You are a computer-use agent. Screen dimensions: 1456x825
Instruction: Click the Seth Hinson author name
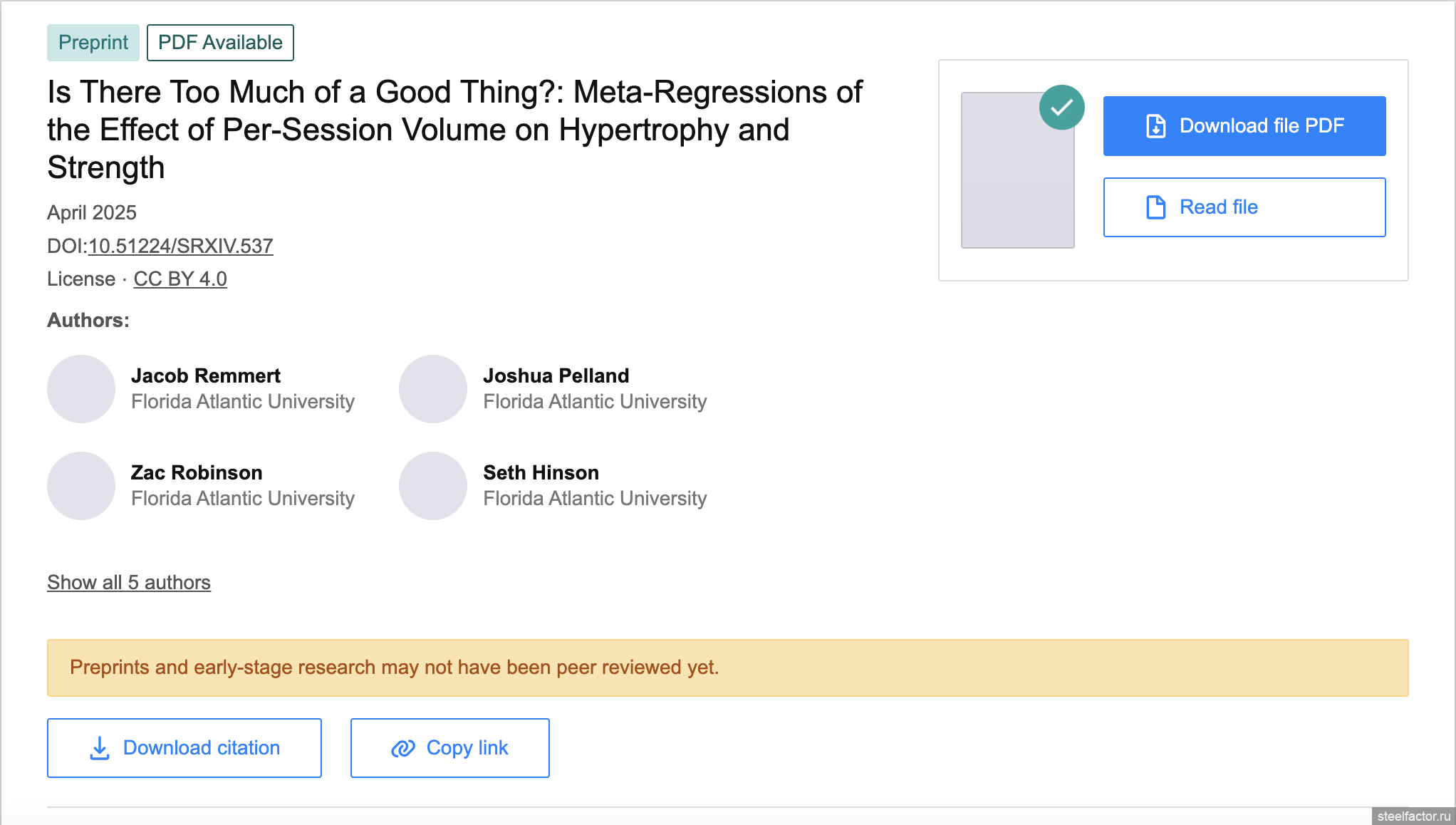pyautogui.click(x=541, y=473)
